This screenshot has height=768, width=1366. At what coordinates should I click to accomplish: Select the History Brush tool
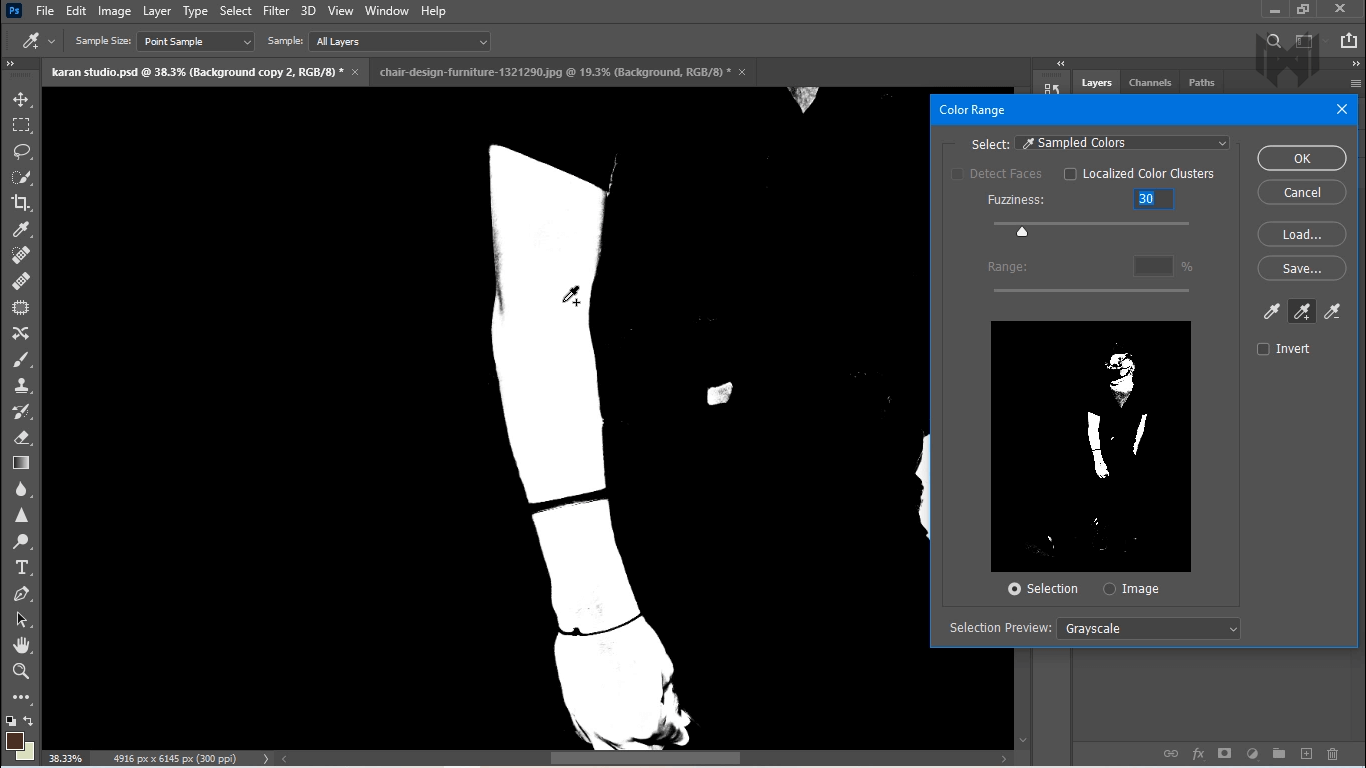(21, 412)
